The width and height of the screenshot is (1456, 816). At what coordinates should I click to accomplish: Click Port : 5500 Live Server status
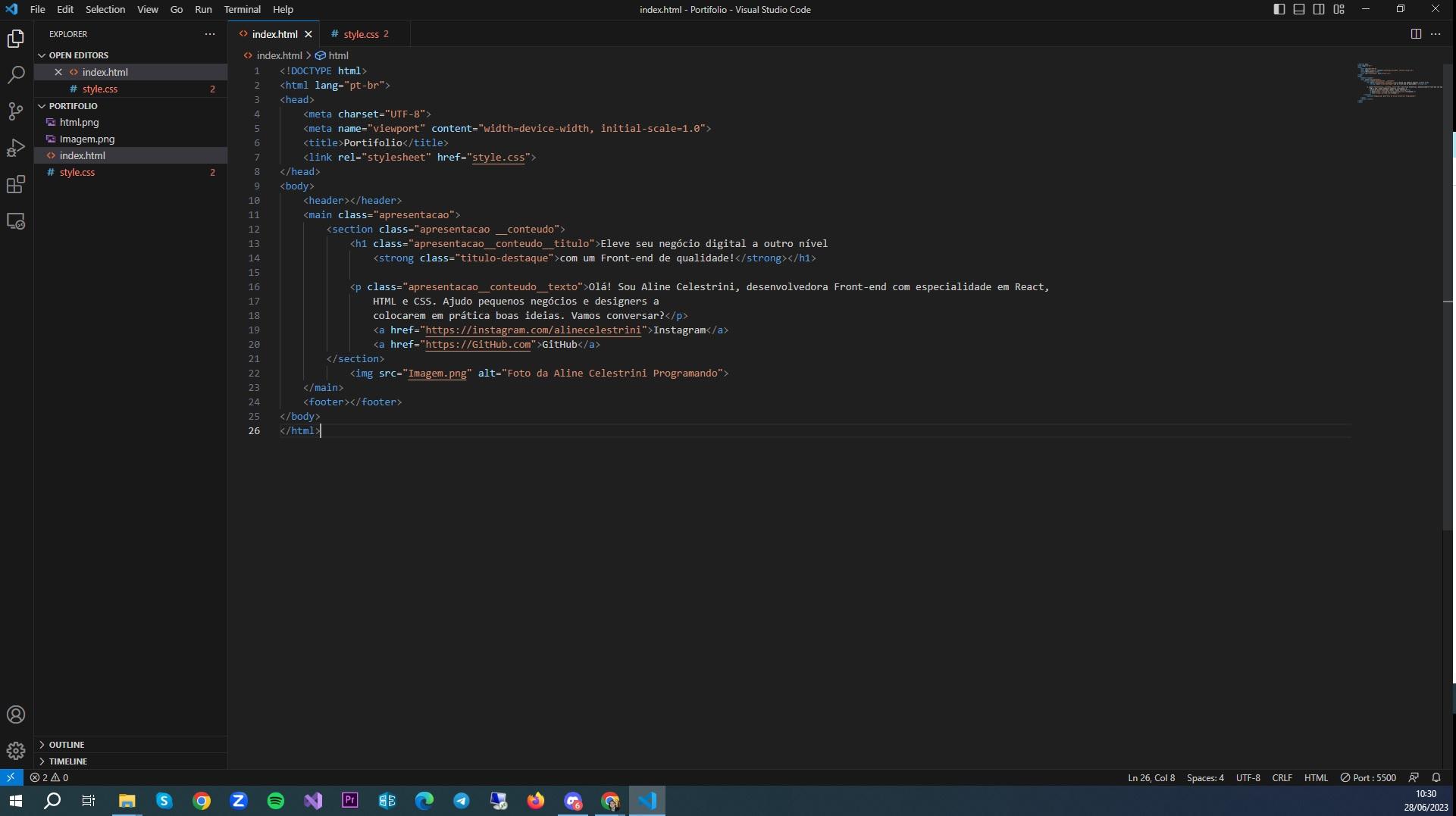[x=1368, y=777]
